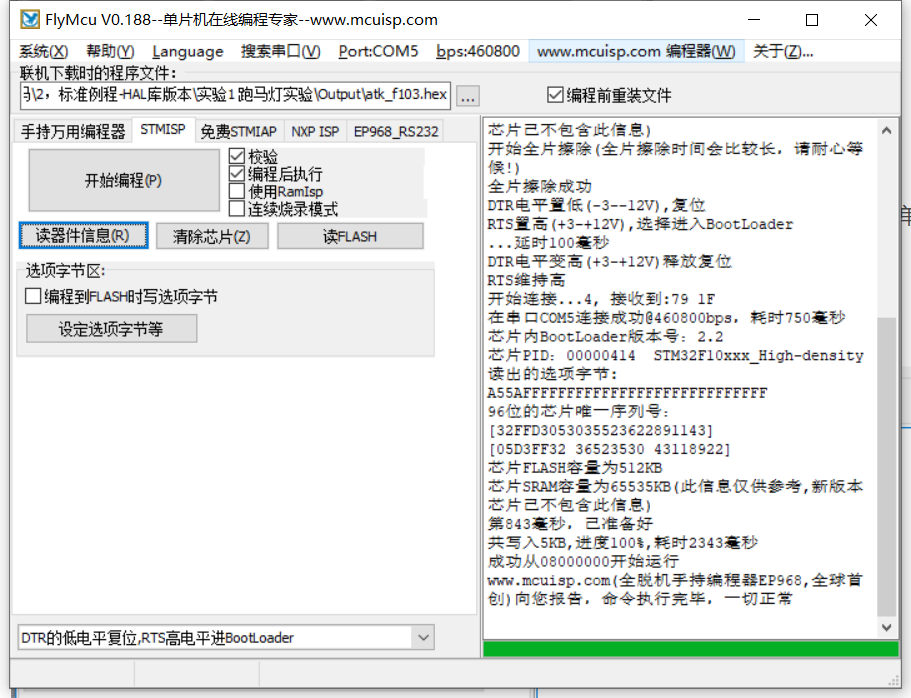
Task: Click log line with STM32F10xxx_High-density
Action: point(675,355)
